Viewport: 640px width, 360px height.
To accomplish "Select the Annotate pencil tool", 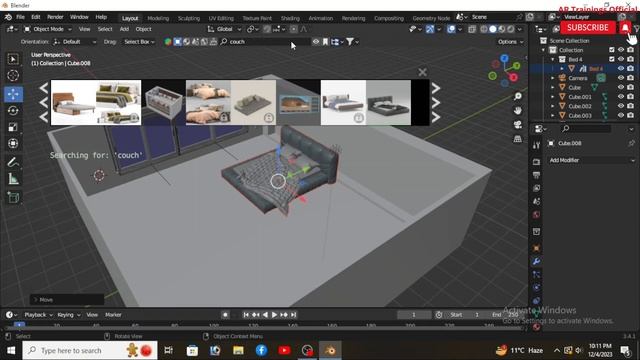I will tap(13, 162).
